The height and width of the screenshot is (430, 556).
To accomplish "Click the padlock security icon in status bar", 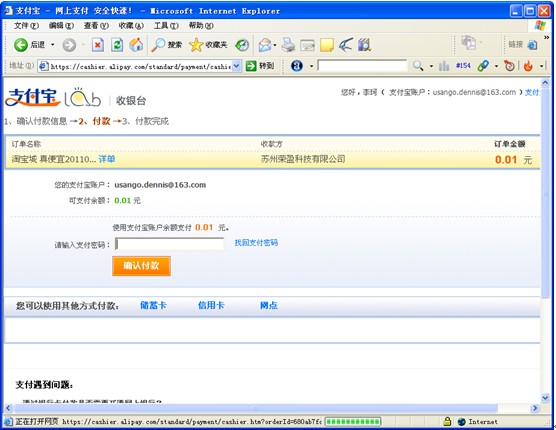I will click(447, 421).
